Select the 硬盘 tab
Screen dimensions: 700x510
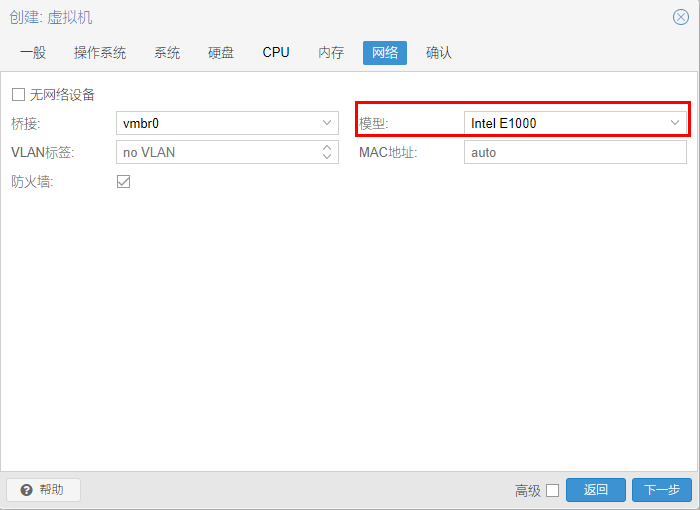(x=221, y=53)
